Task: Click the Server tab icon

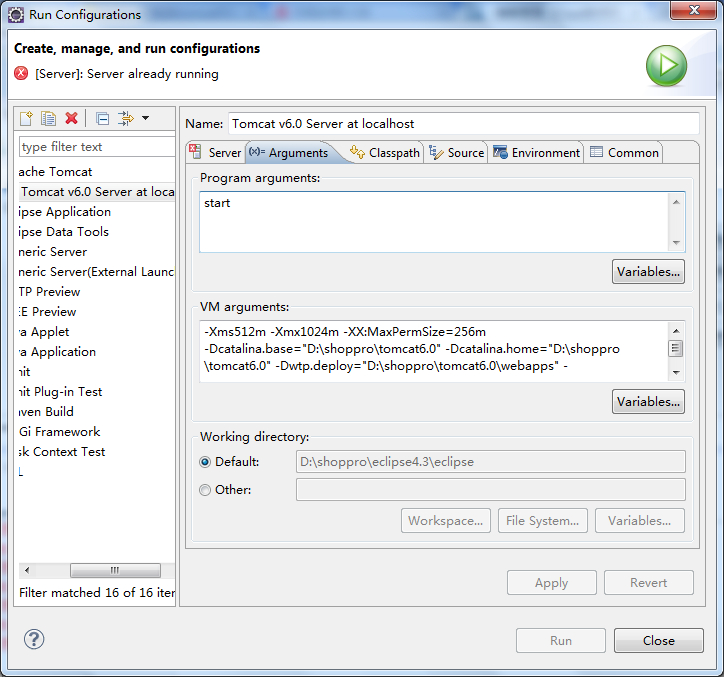Action: click(x=195, y=151)
